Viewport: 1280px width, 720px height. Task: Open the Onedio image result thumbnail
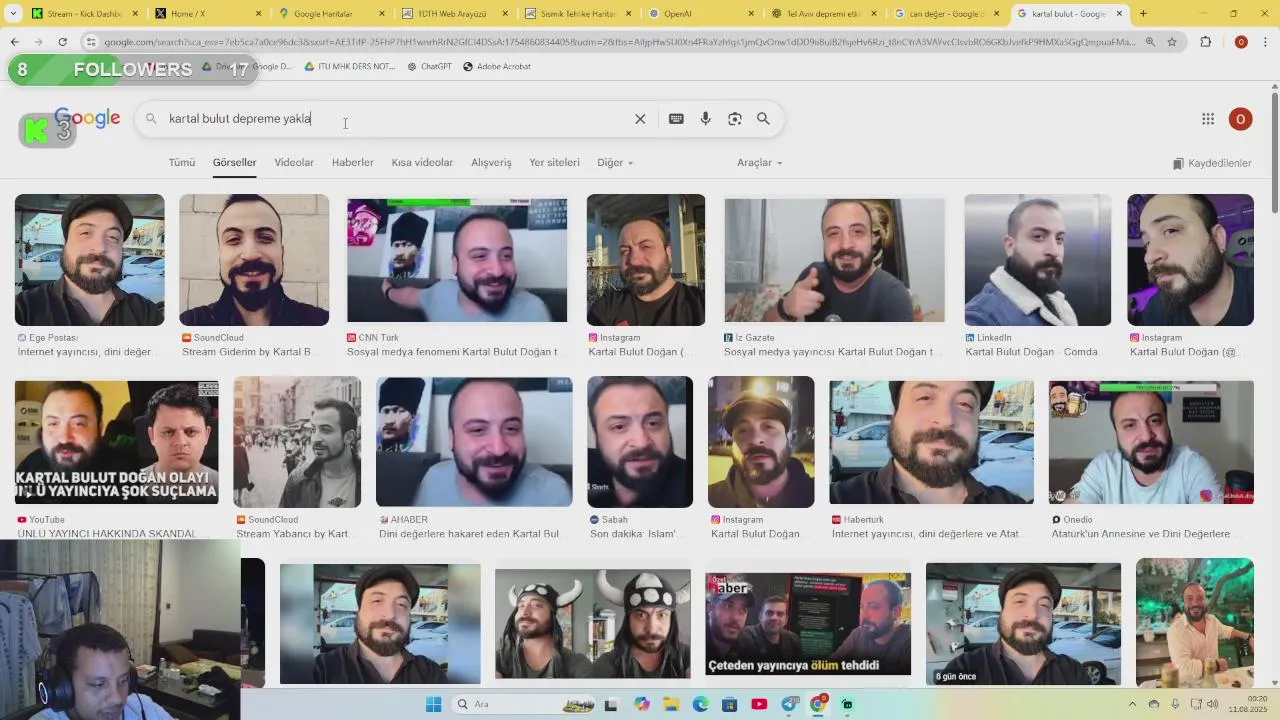pyautogui.click(x=1151, y=442)
